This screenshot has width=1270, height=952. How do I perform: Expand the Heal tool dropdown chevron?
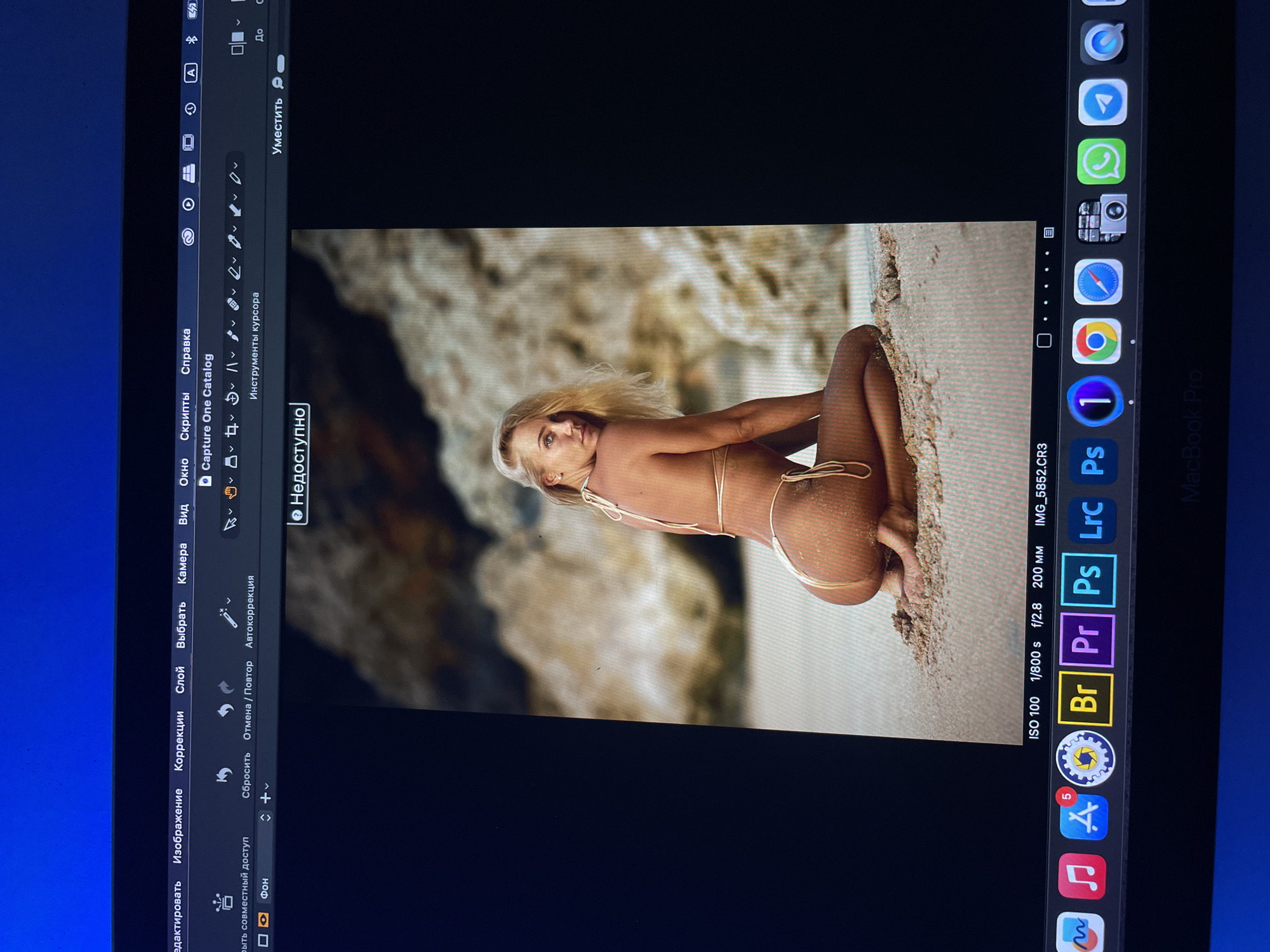(x=234, y=292)
